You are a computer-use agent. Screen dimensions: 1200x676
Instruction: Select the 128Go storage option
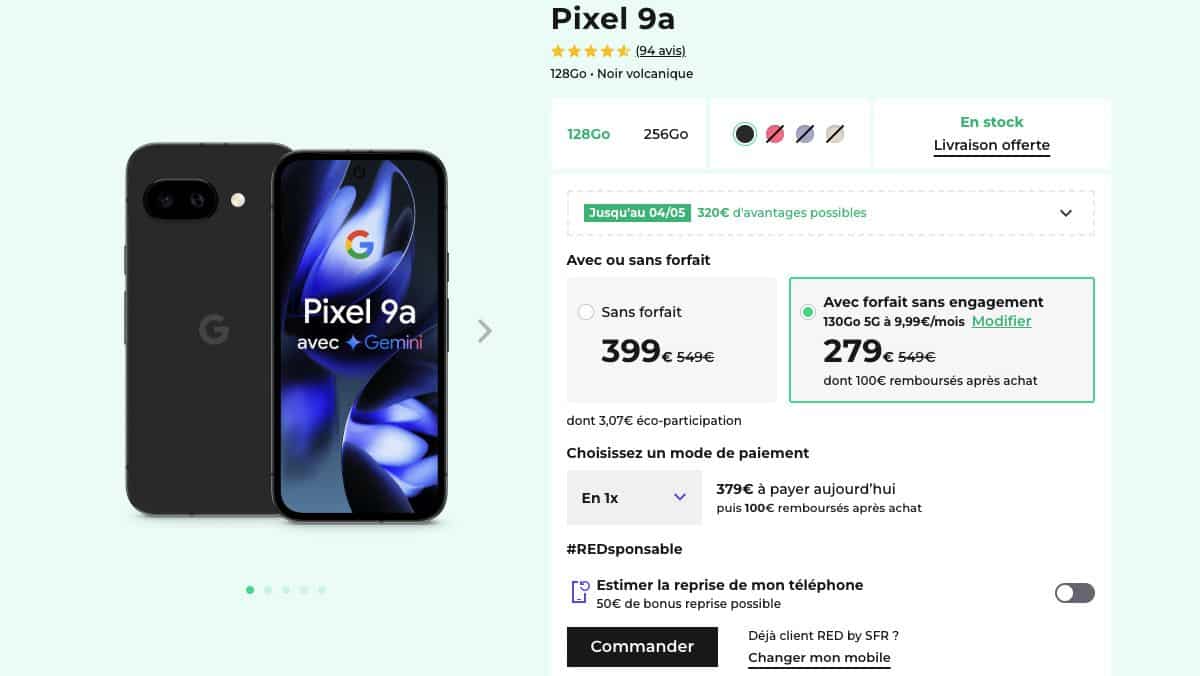point(588,134)
